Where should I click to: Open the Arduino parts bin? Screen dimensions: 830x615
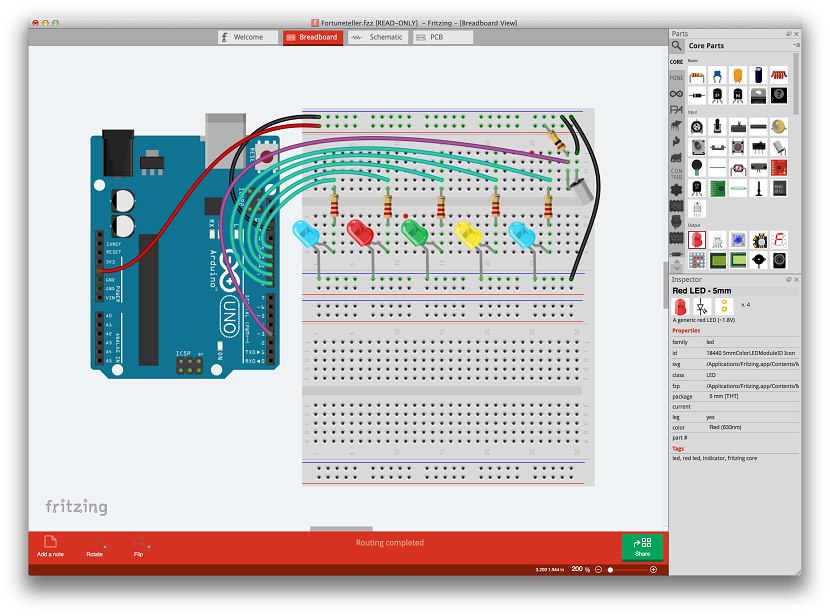click(676, 94)
